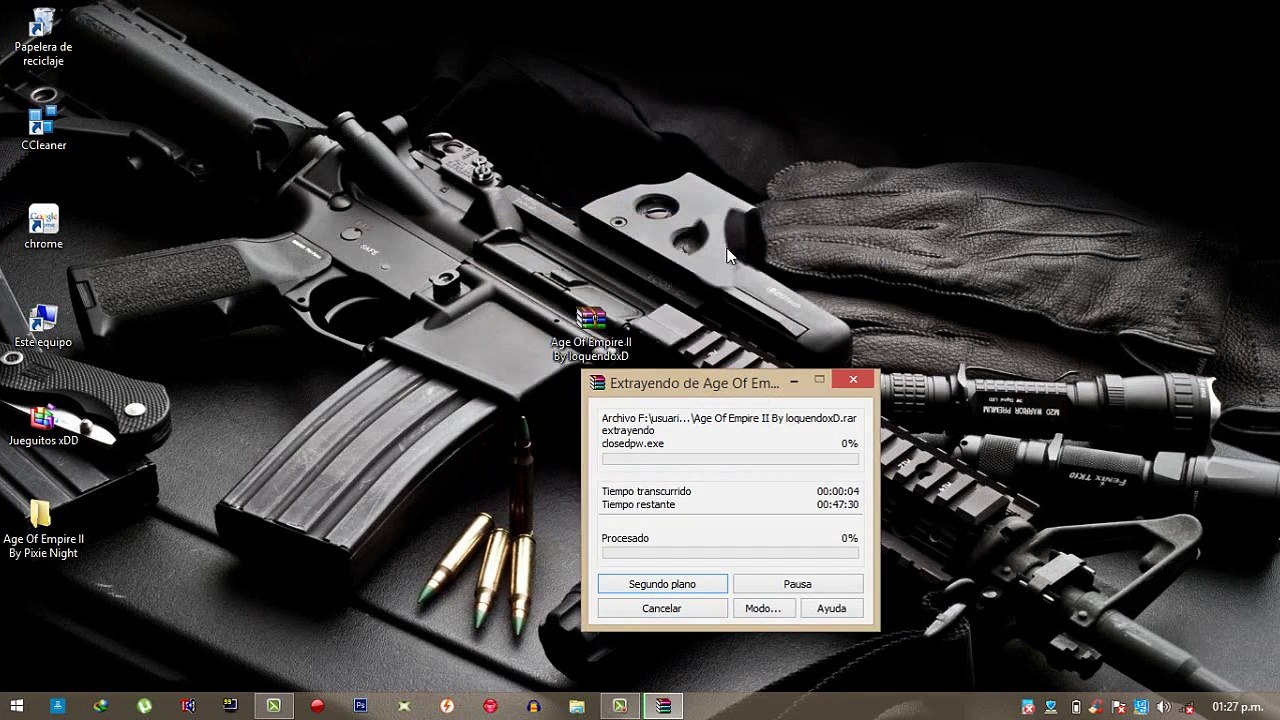Open WinRAR help with Ayuda
The width and height of the screenshot is (1280, 720).
(x=831, y=608)
